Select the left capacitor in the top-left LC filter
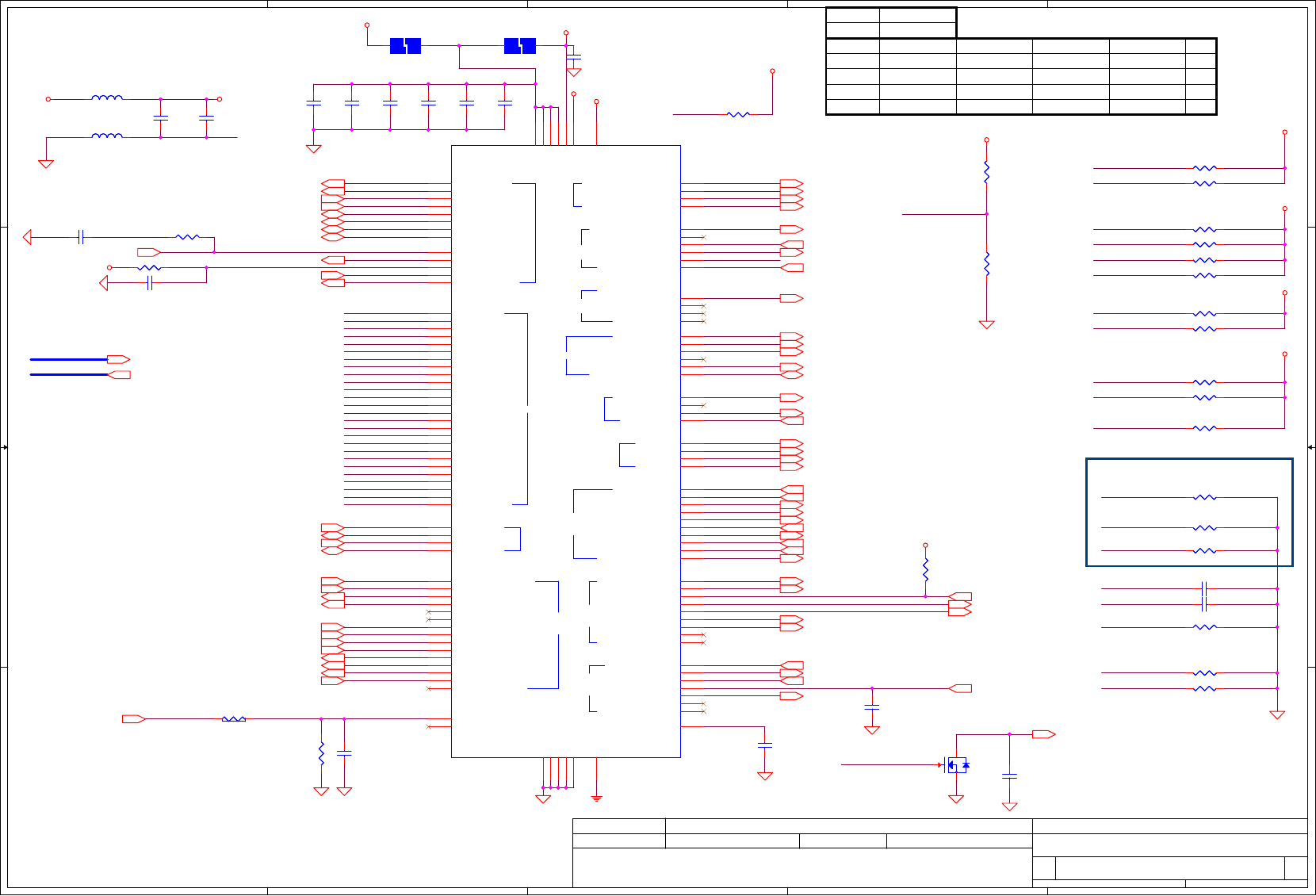 (161, 117)
